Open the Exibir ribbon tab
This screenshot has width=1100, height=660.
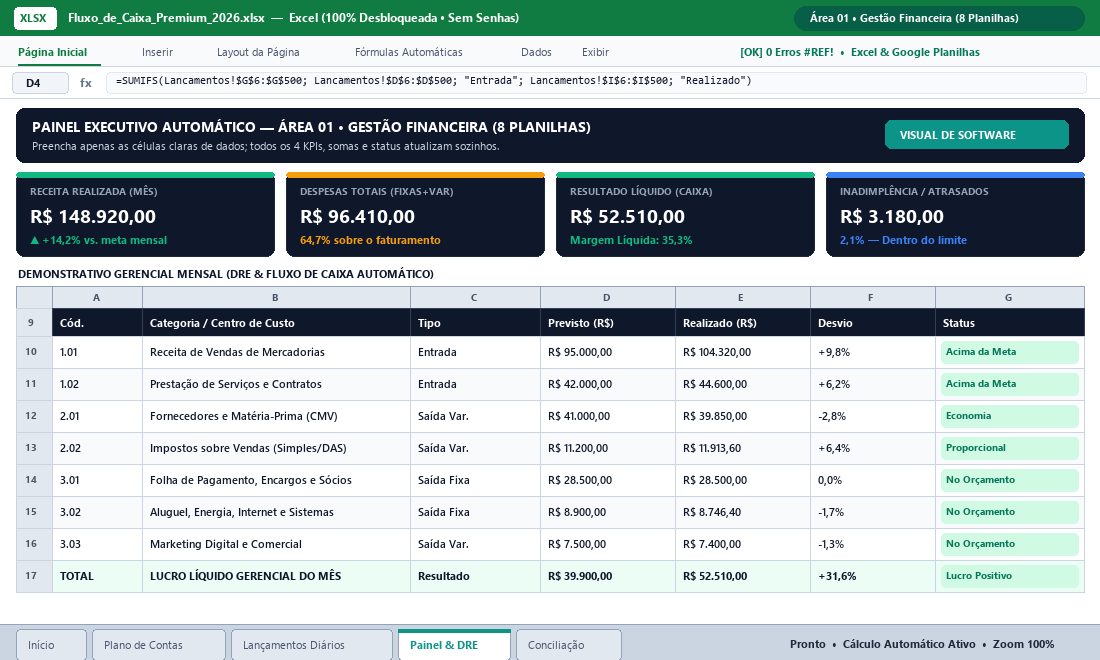pos(595,52)
